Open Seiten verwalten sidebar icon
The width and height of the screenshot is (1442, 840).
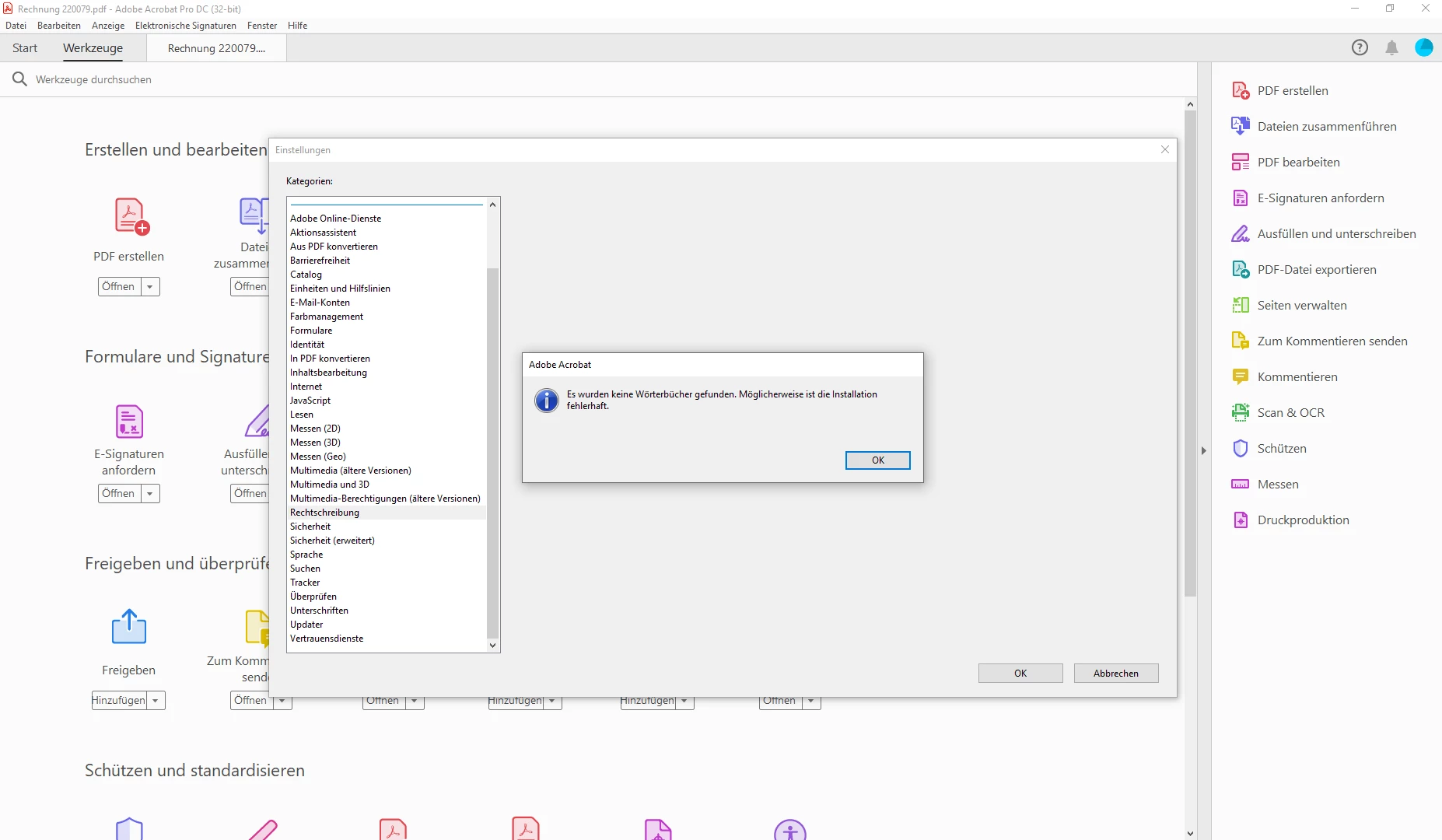pos(1241,305)
